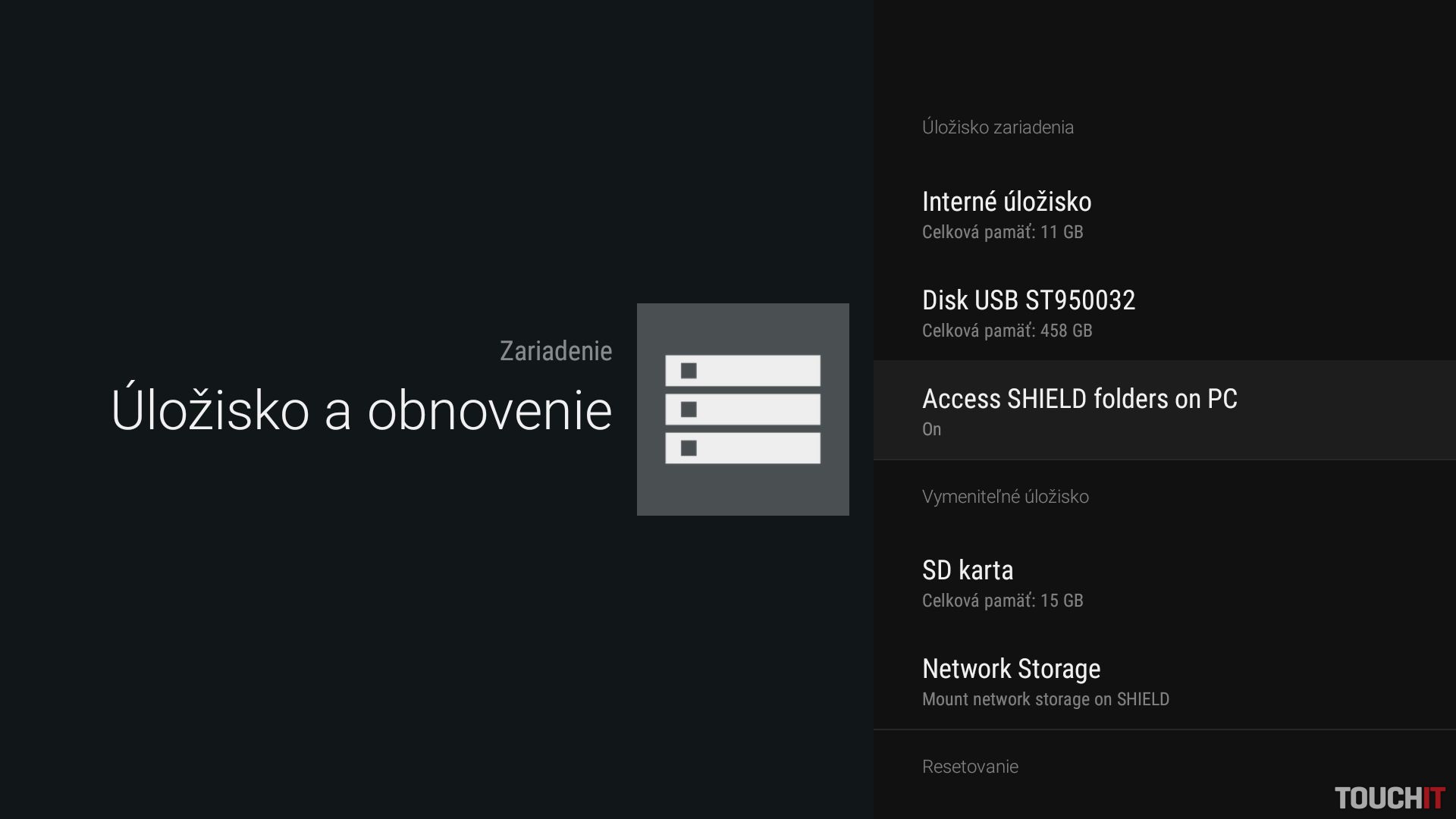
Task: Click the Vymeniteľné úložisko section header
Action: click(1005, 497)
